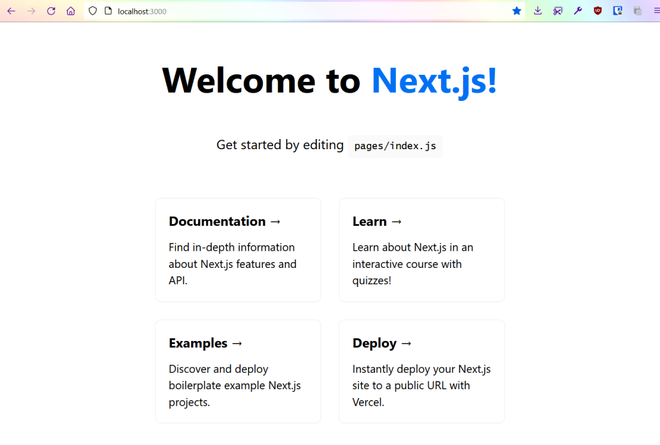660x445 pixels.
Task: Click 'interactive course with' description line
Action: (x=407, y=264)
